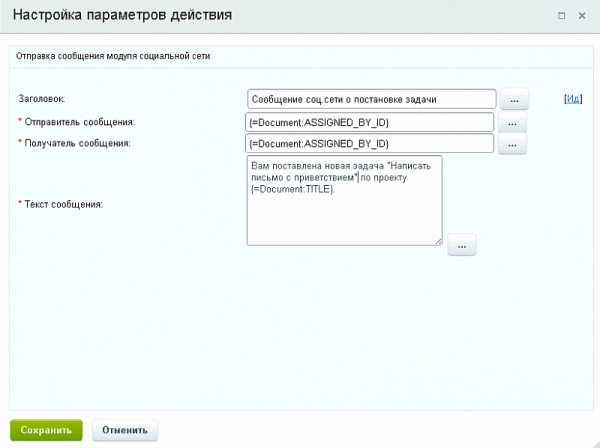Select the Получатель сообщения input field
Image resolution: width=600 pixels, height=448 pixels.
(x=371, y=144)
